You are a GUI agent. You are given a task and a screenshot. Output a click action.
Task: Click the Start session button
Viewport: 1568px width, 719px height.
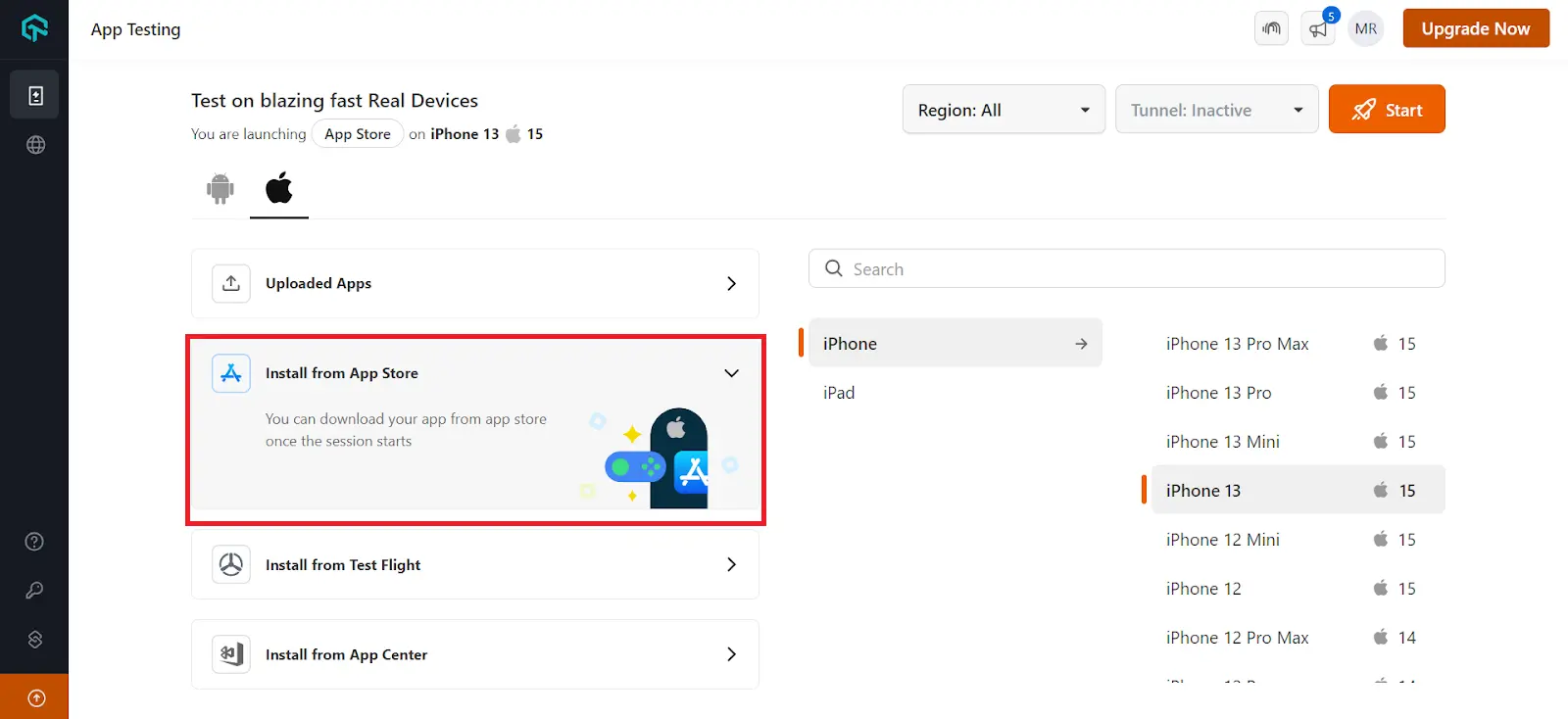1387,110
